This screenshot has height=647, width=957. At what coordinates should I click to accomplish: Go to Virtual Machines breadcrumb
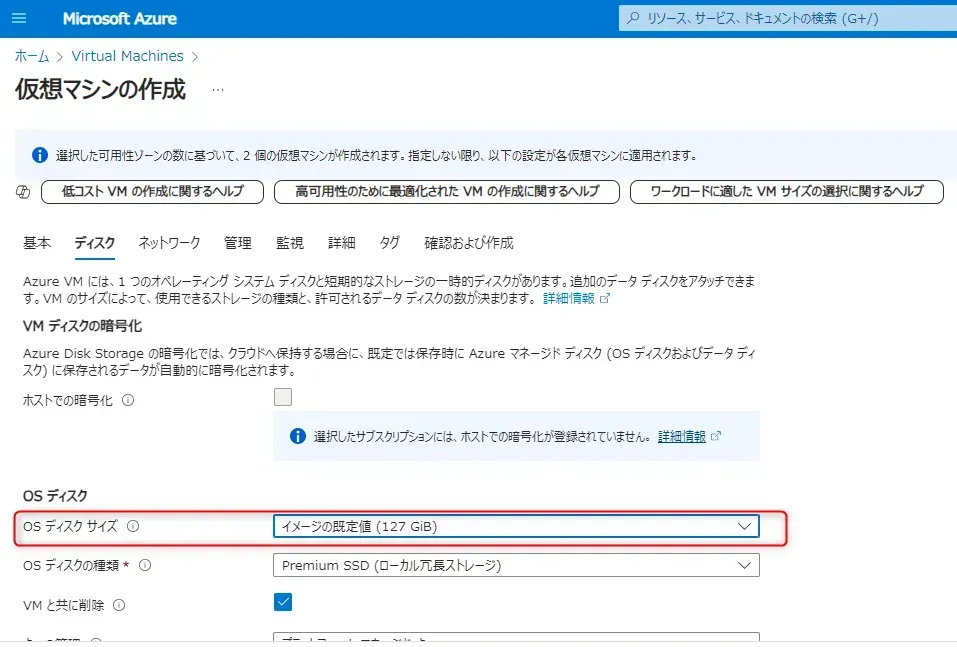[127, 56]
